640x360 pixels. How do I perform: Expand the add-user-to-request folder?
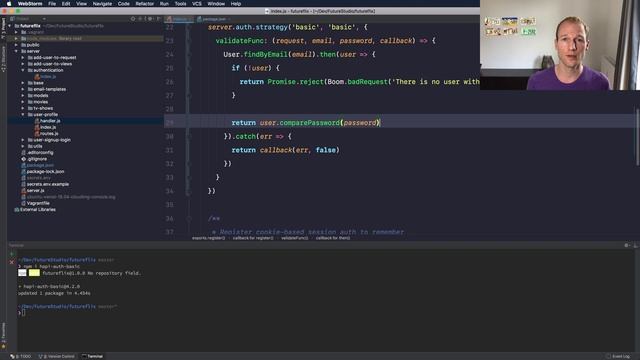pyautogui.click(x=23, y=58)
